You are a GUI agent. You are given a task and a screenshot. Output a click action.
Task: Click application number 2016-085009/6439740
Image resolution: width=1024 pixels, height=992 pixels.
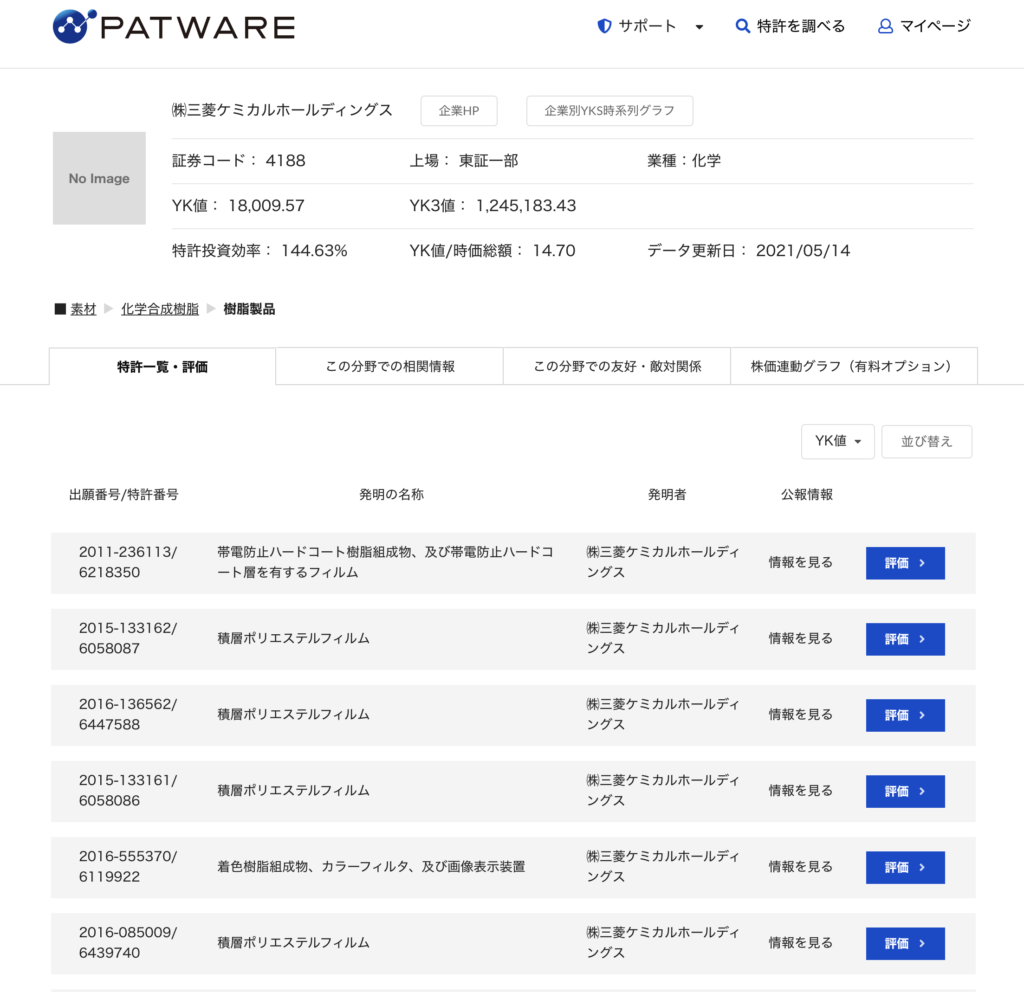[128, 942]
